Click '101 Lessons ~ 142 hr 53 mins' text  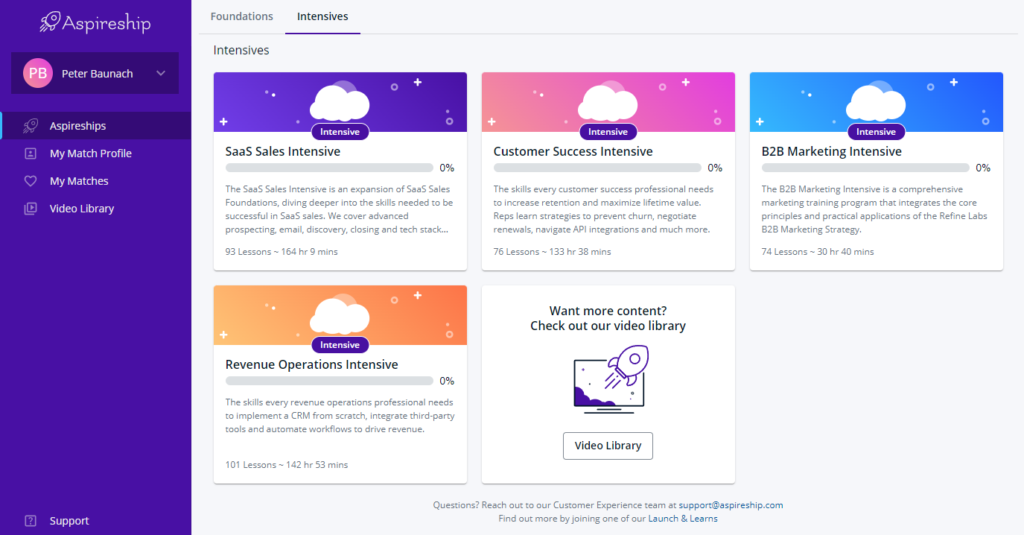coord(287,464)
